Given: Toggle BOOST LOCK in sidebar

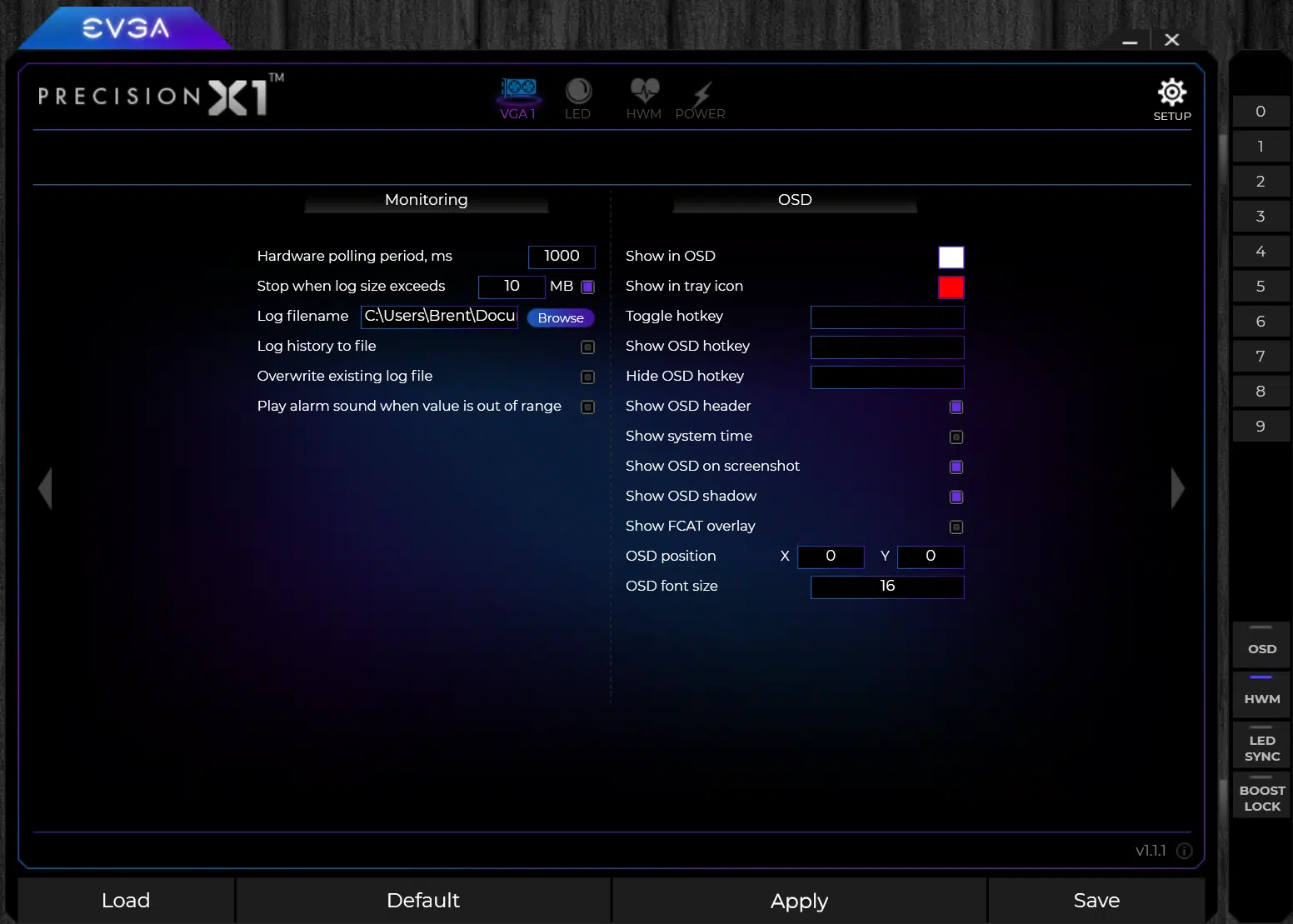Looking at the screenshot, I should [x=1262, y=794].
